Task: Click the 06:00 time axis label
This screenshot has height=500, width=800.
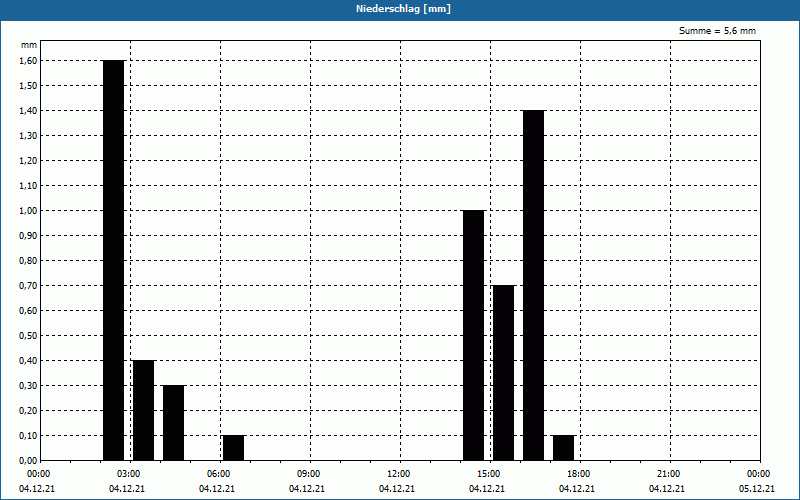Action: pos(218,474)
